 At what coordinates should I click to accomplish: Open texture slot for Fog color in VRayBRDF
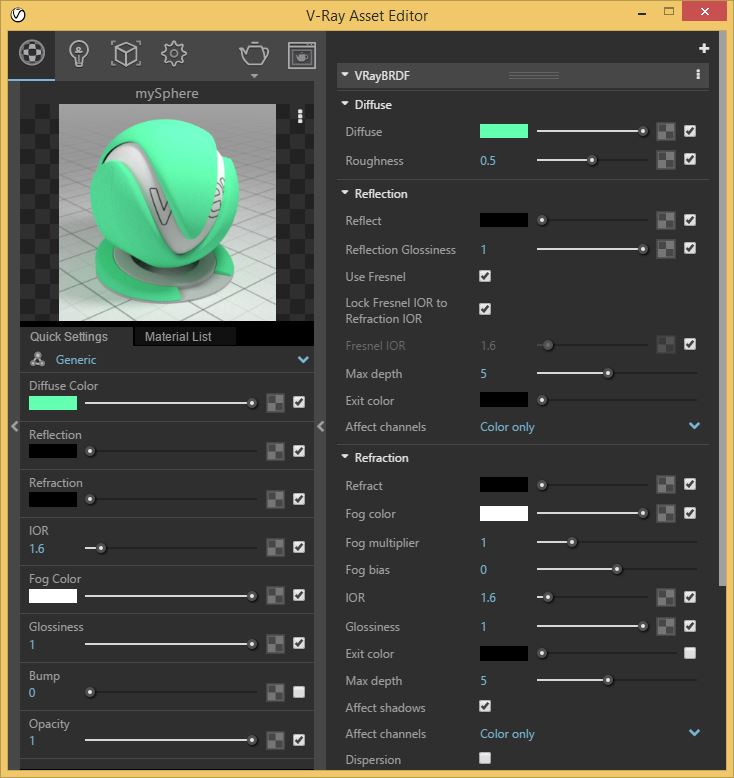click(x=666, y=514)
